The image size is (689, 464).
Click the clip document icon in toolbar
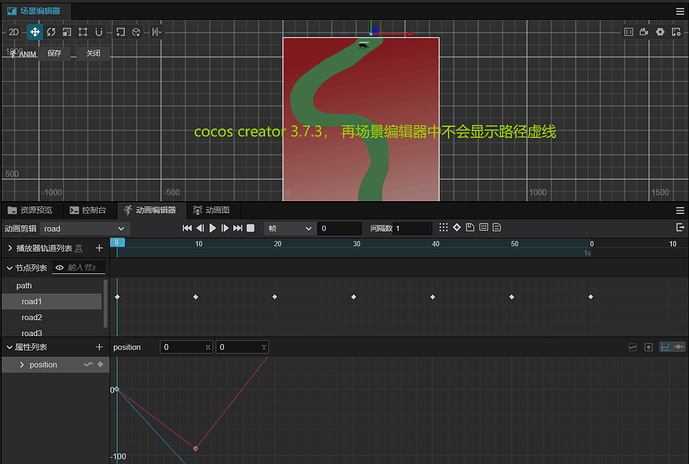click(497, 227)
